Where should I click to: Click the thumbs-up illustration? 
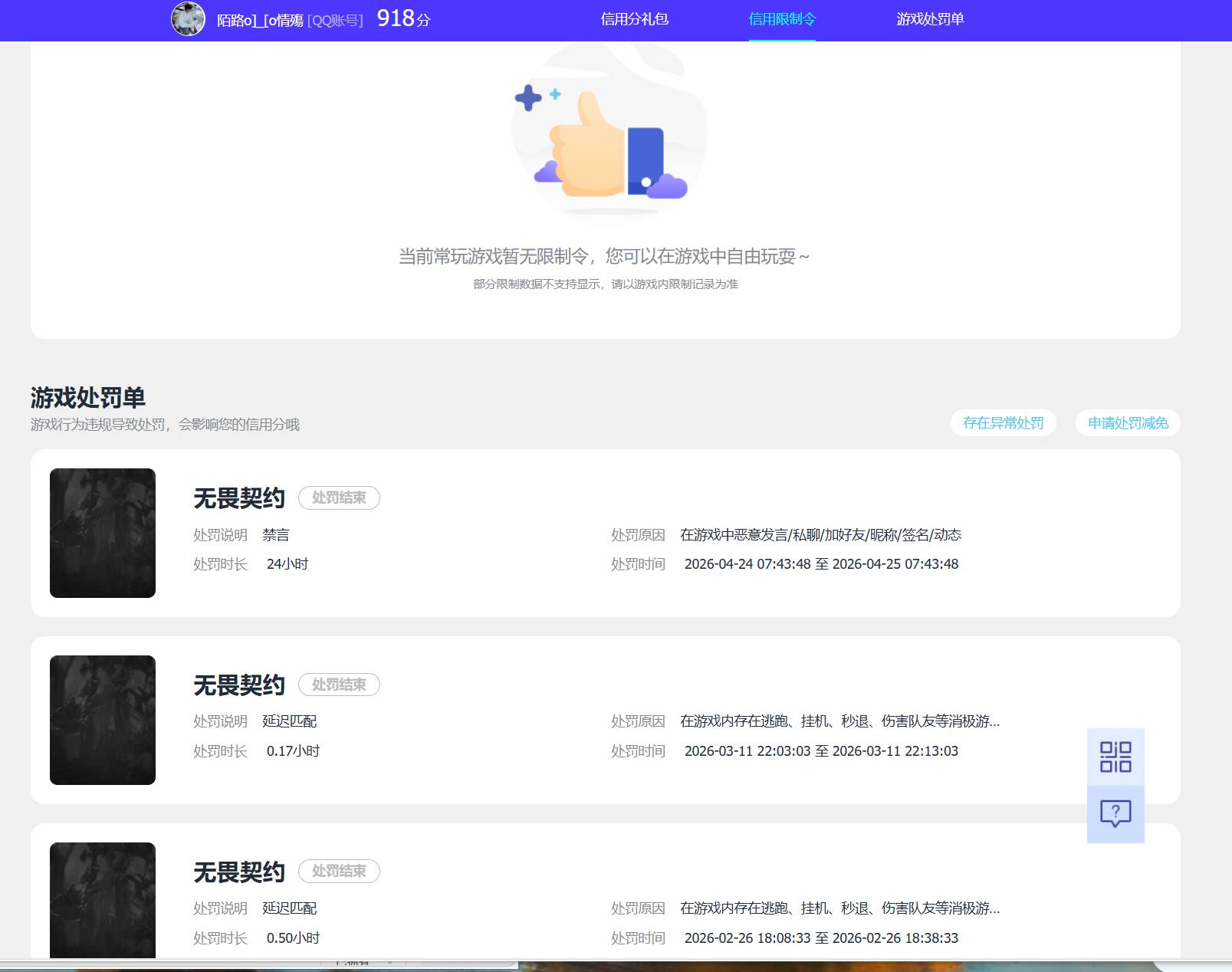609,130
